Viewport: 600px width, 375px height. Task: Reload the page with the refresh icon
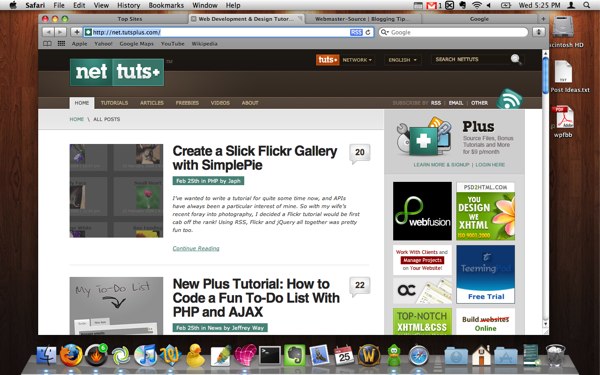click(368, 33)
